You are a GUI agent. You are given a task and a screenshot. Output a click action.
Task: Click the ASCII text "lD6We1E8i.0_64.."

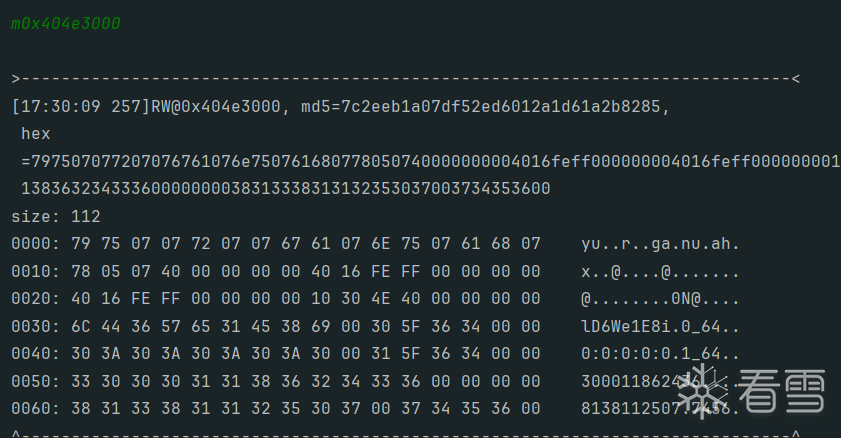click(x=660, y=327)
